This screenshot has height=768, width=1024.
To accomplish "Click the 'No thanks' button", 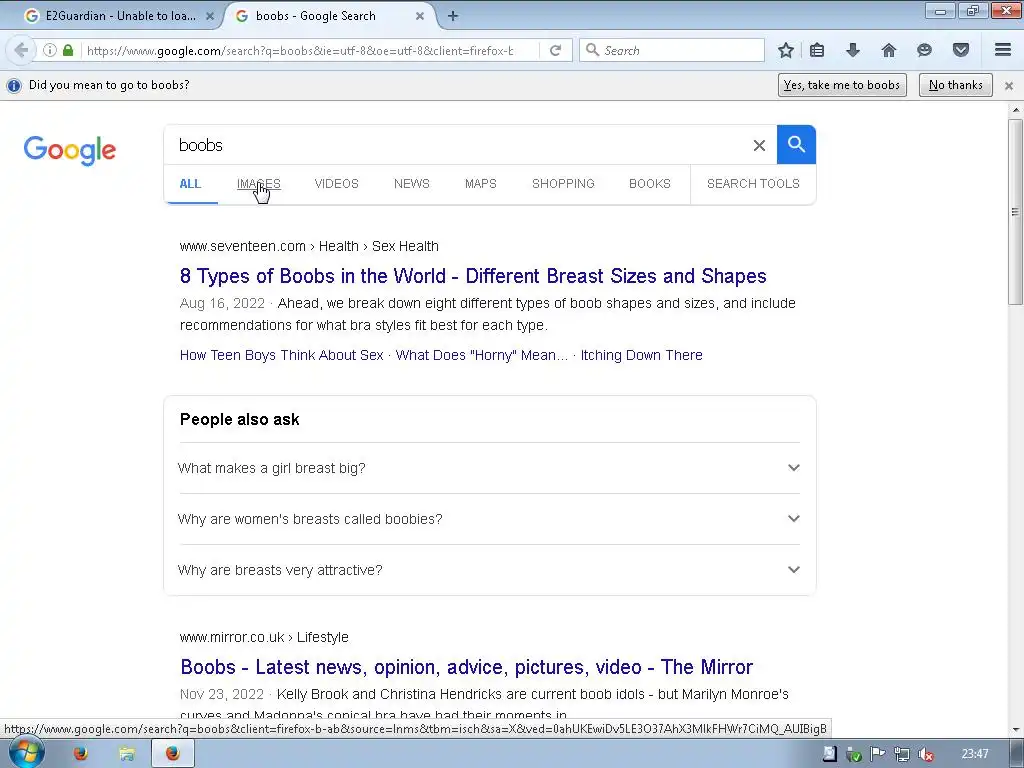I will (955, 85).
